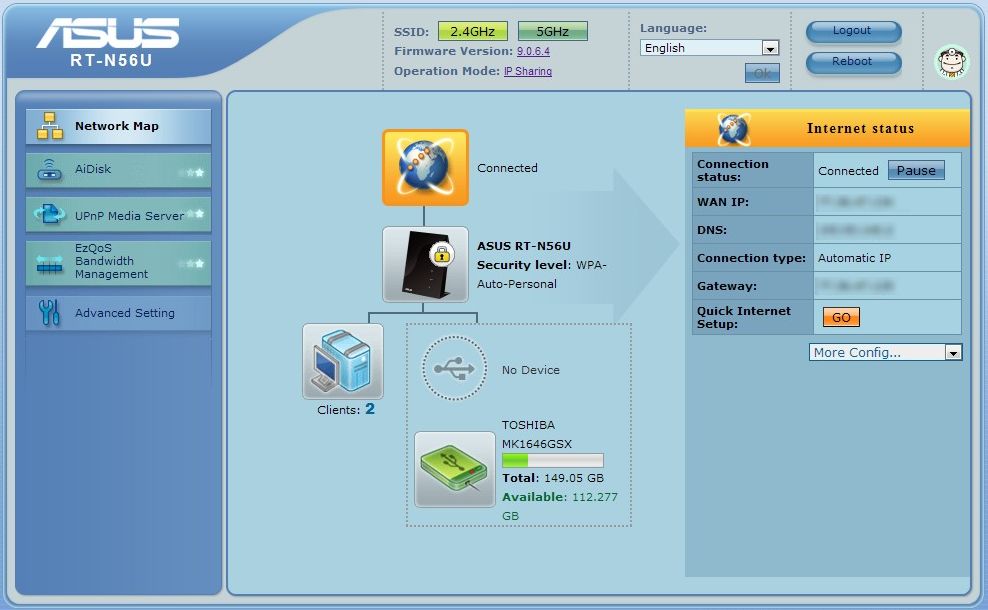Open UPnP Media Server page
Screen dimensions: 988x610
118,215
